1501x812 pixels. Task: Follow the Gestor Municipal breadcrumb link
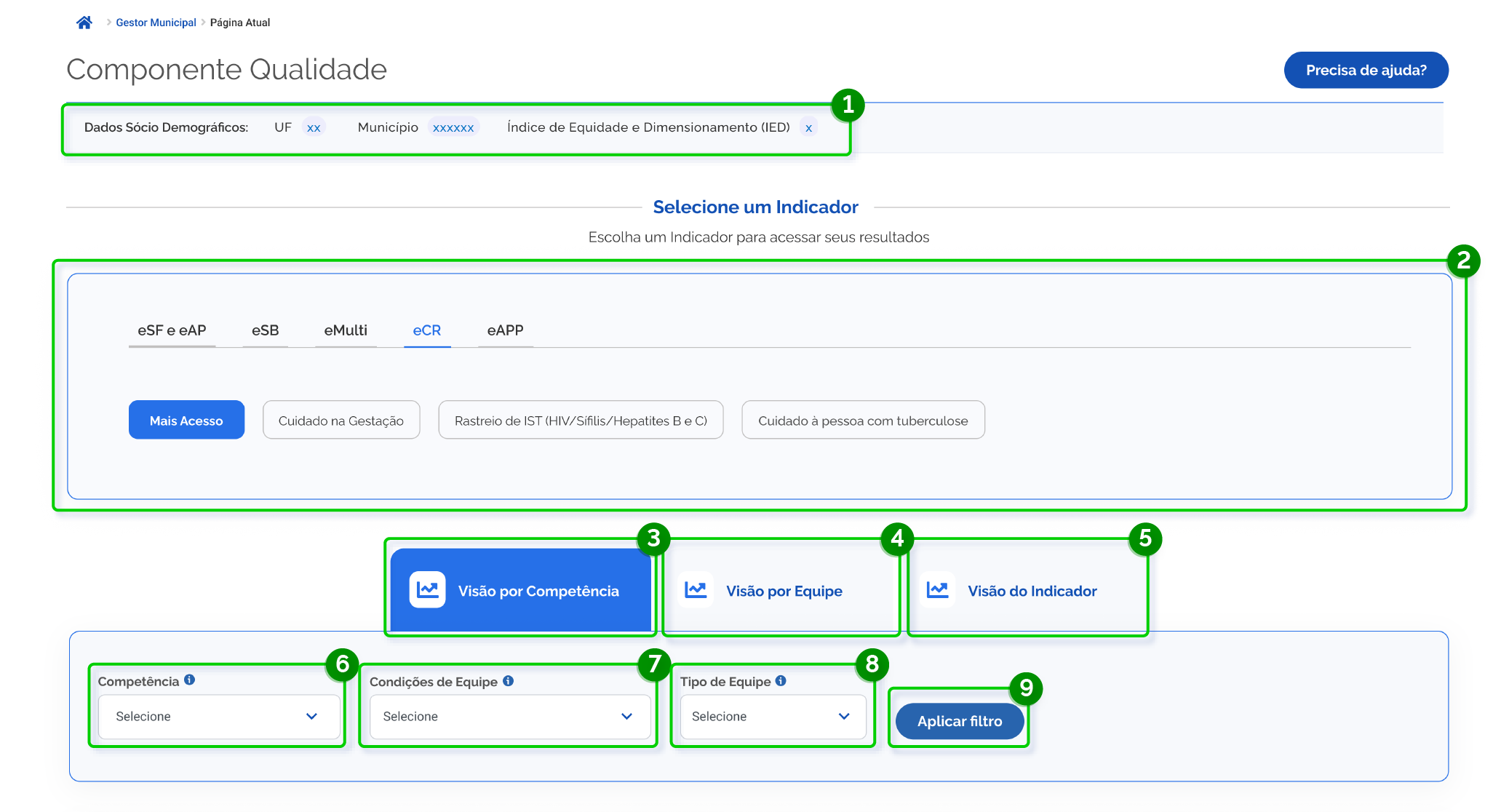click(156, 23)
